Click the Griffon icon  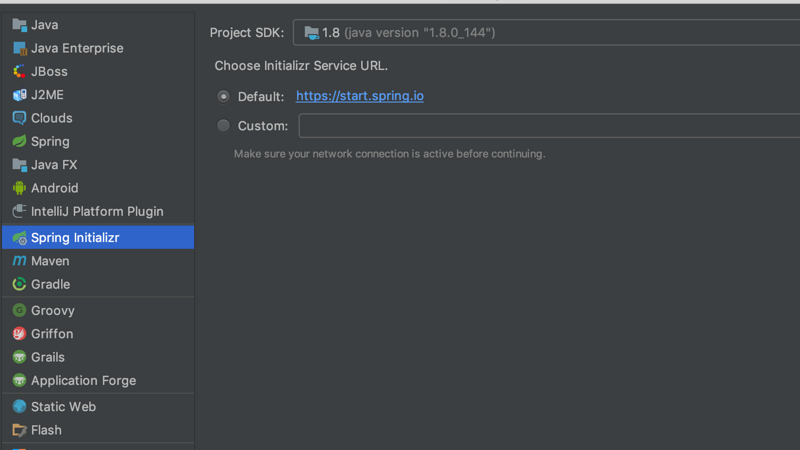point(19,334)
